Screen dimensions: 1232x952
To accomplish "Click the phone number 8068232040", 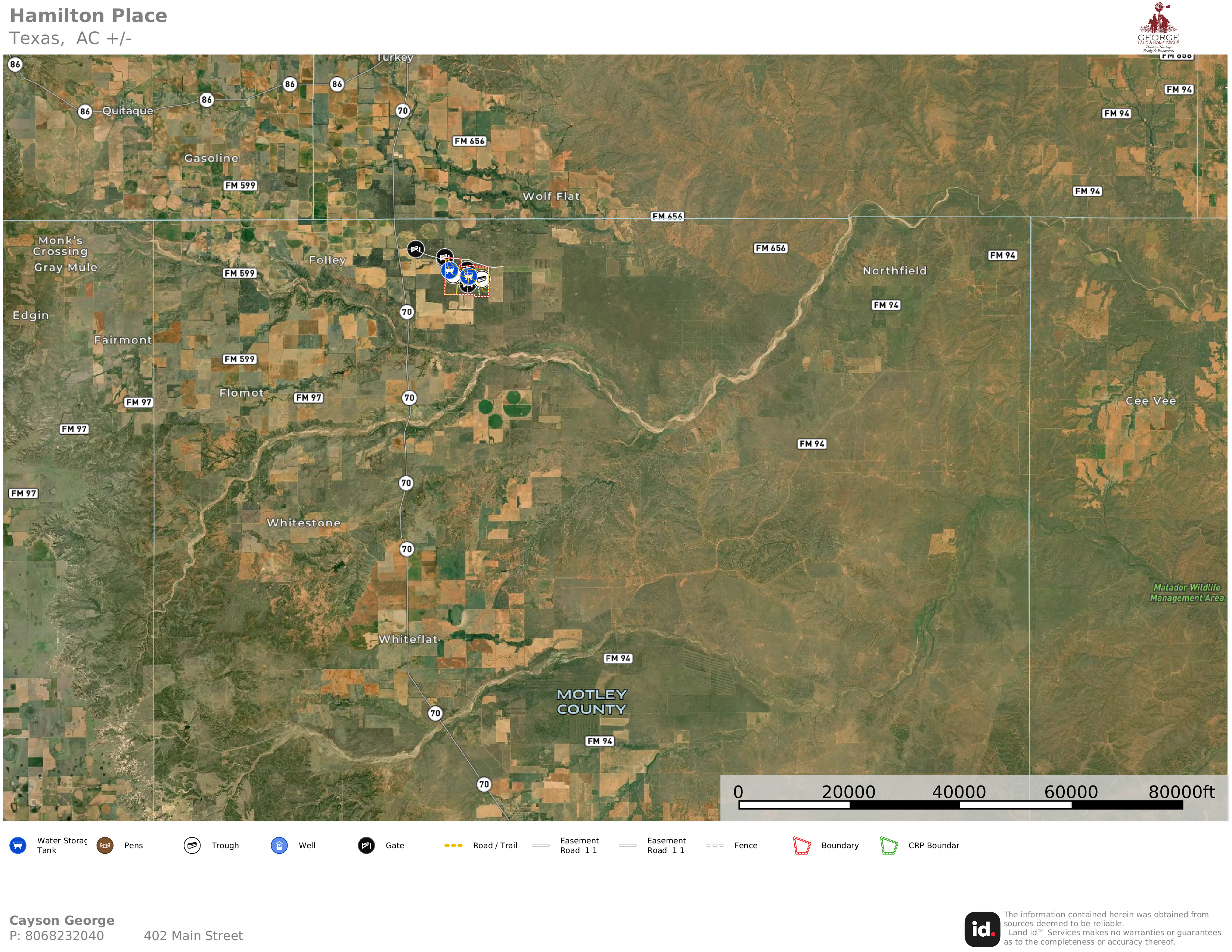I will pyautogui.click(x=64, y=936).
